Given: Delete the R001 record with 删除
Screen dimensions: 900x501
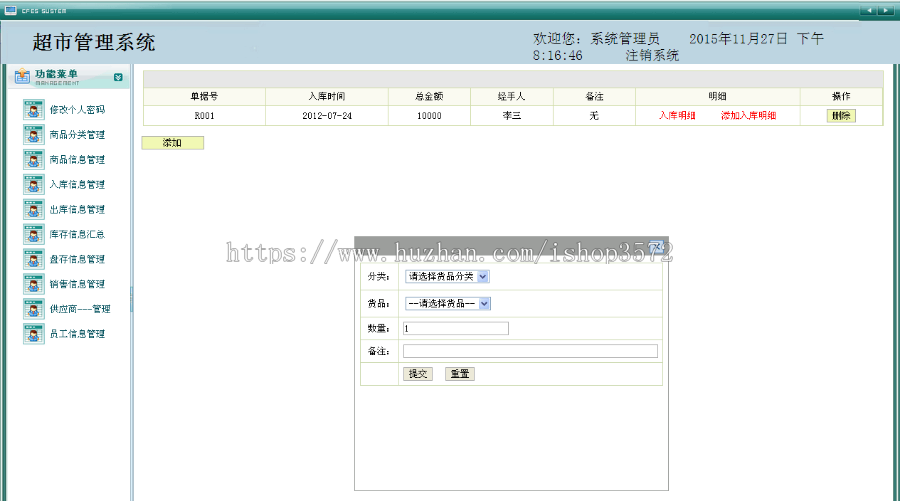Looking at the screenshot, I should click(x=841, y=115).
